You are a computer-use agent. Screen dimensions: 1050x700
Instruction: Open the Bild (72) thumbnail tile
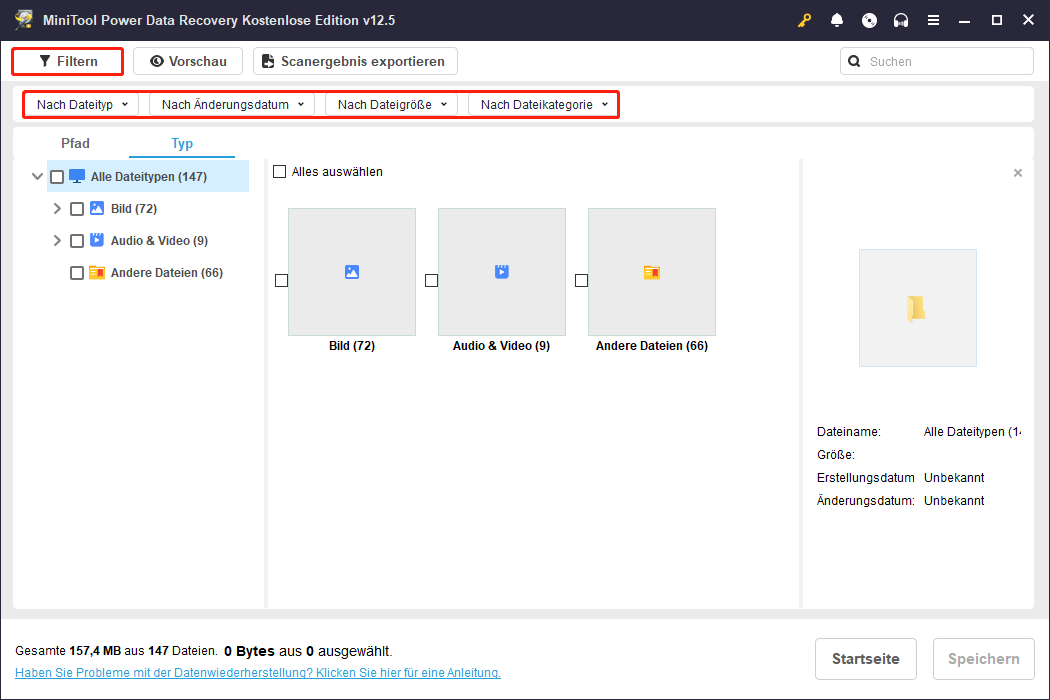[352, 272]
